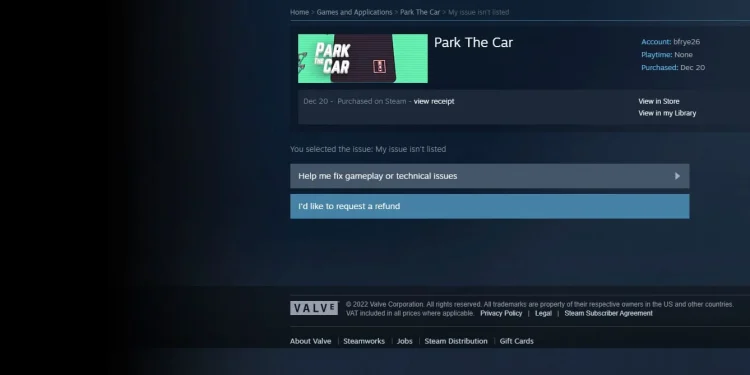Go to Games and Applications breadcrumb
This screenshot has height=375, width=750.
354,12
